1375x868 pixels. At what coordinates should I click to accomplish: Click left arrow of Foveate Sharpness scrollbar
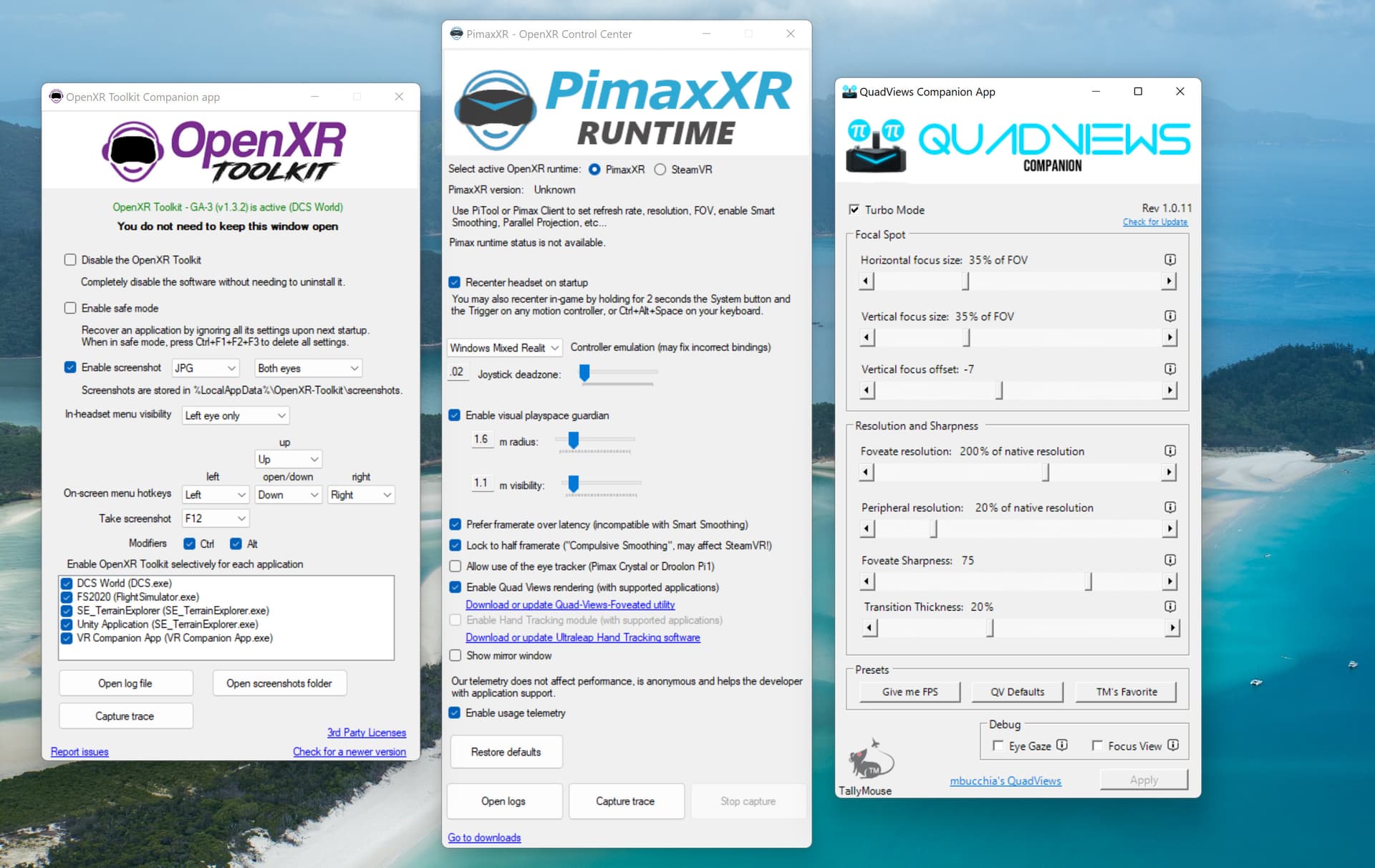point(867,582)
